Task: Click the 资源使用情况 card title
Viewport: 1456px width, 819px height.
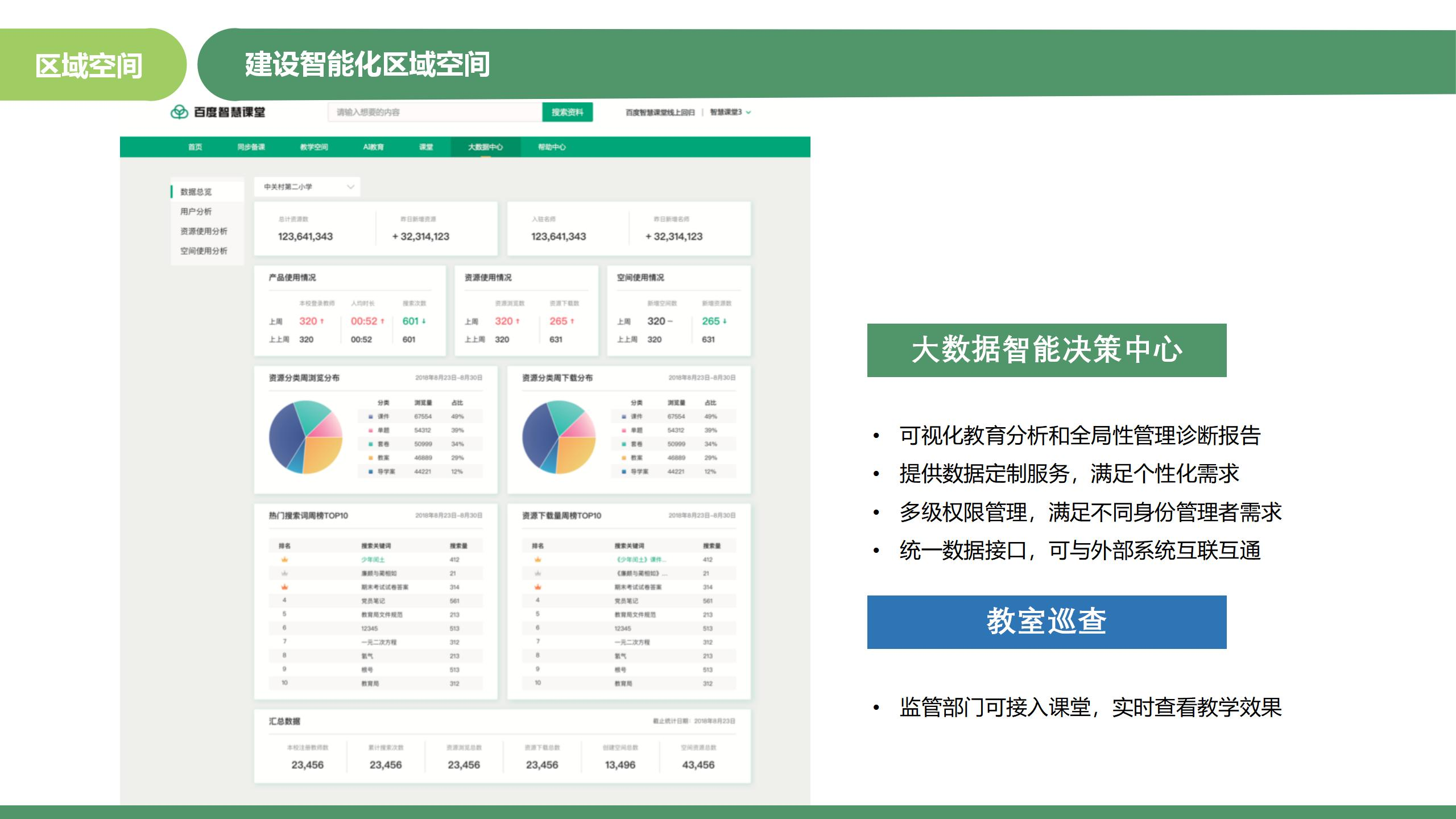Action: [488, 278]
